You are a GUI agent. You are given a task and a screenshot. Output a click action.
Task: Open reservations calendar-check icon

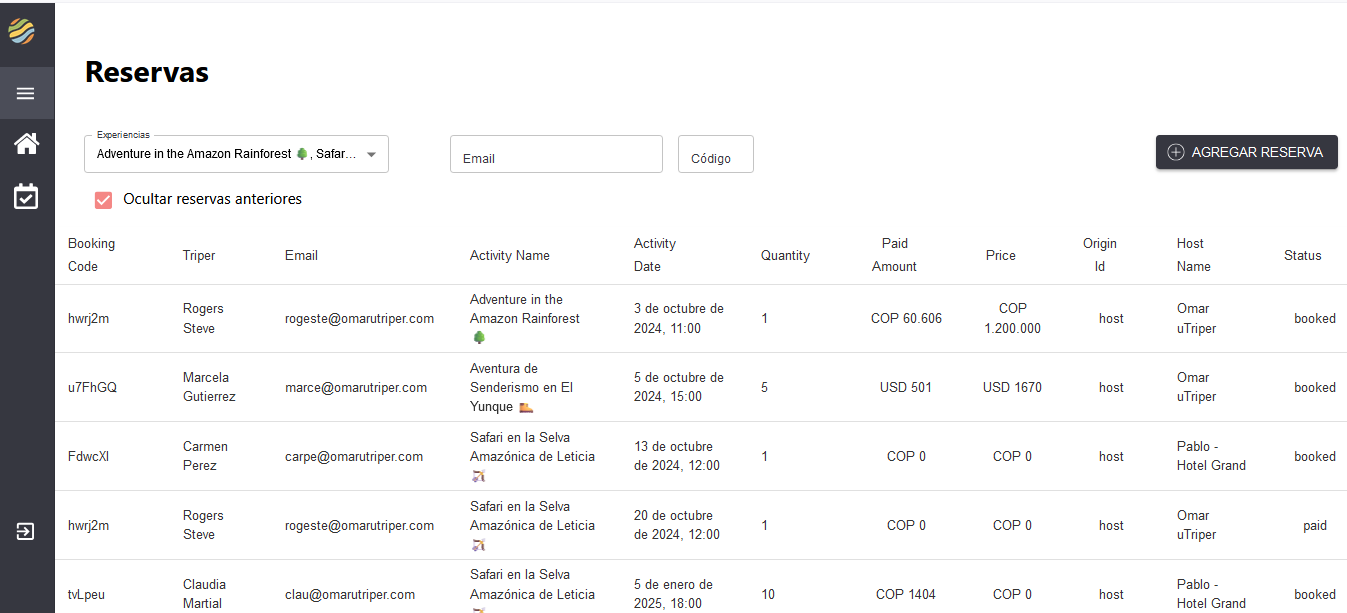click(x=26, y=196)
